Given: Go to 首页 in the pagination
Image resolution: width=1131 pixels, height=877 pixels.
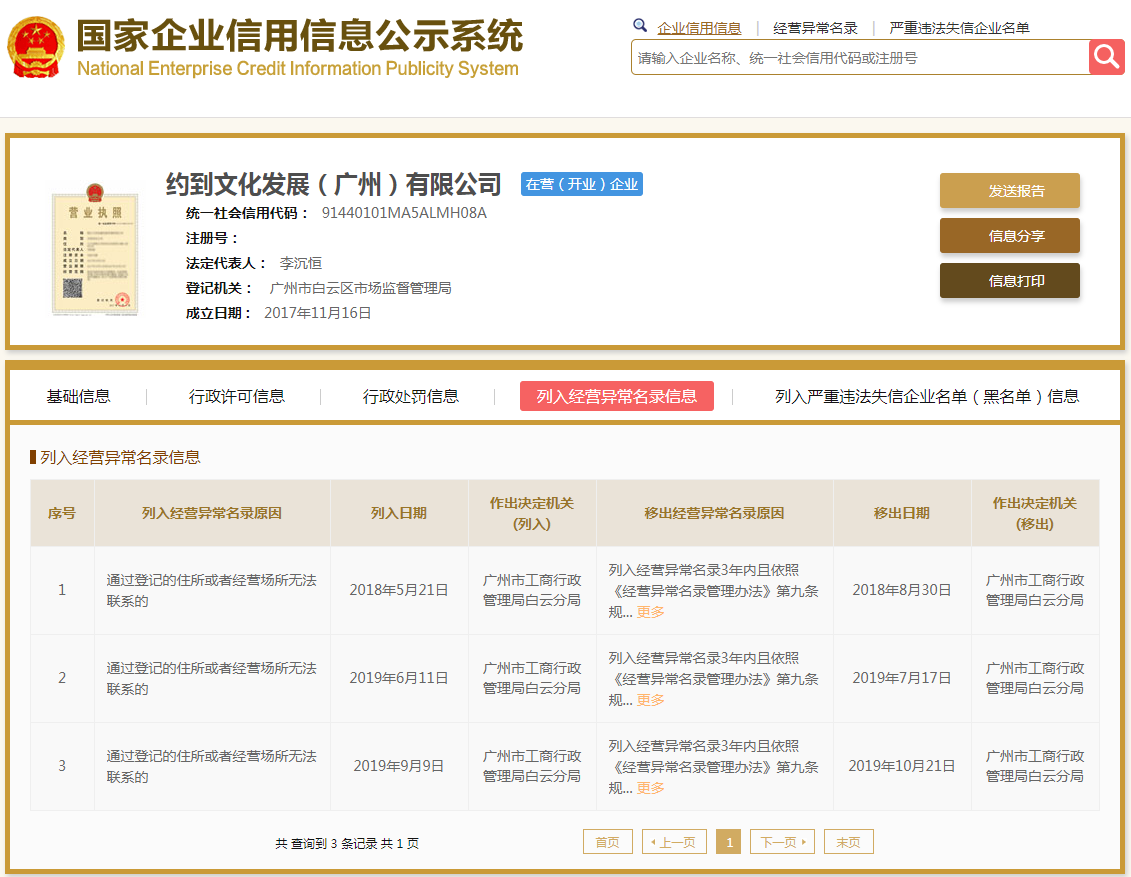Looking at the screenshot, I should click(607, 842).
